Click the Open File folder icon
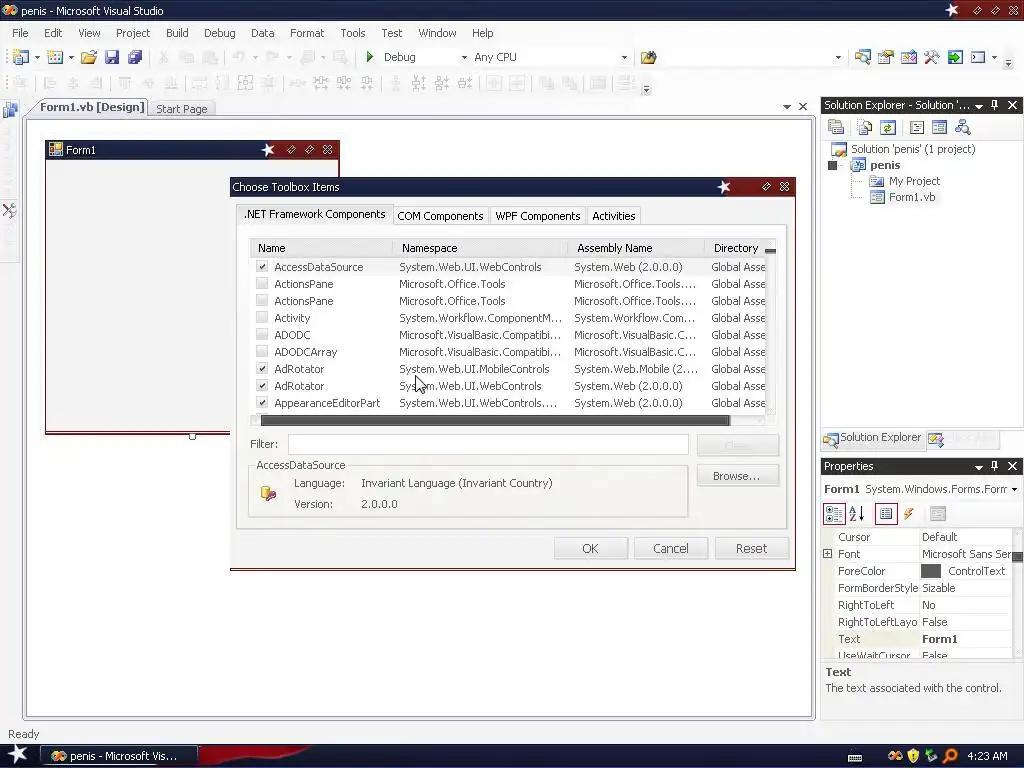1024x768 pixels. (89, 57)
